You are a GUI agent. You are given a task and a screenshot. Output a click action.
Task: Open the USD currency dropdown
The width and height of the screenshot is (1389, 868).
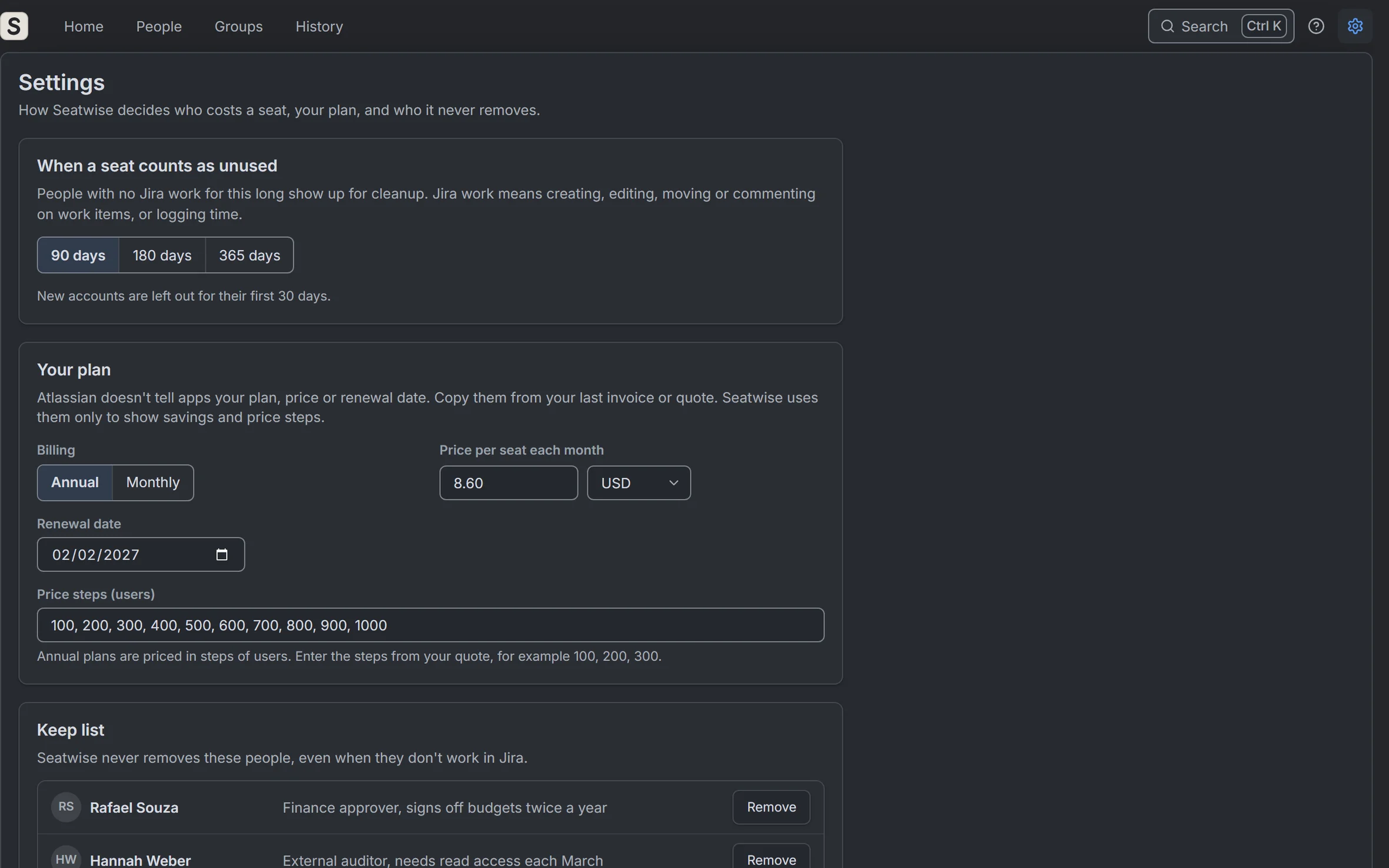[x=639, y=483]
